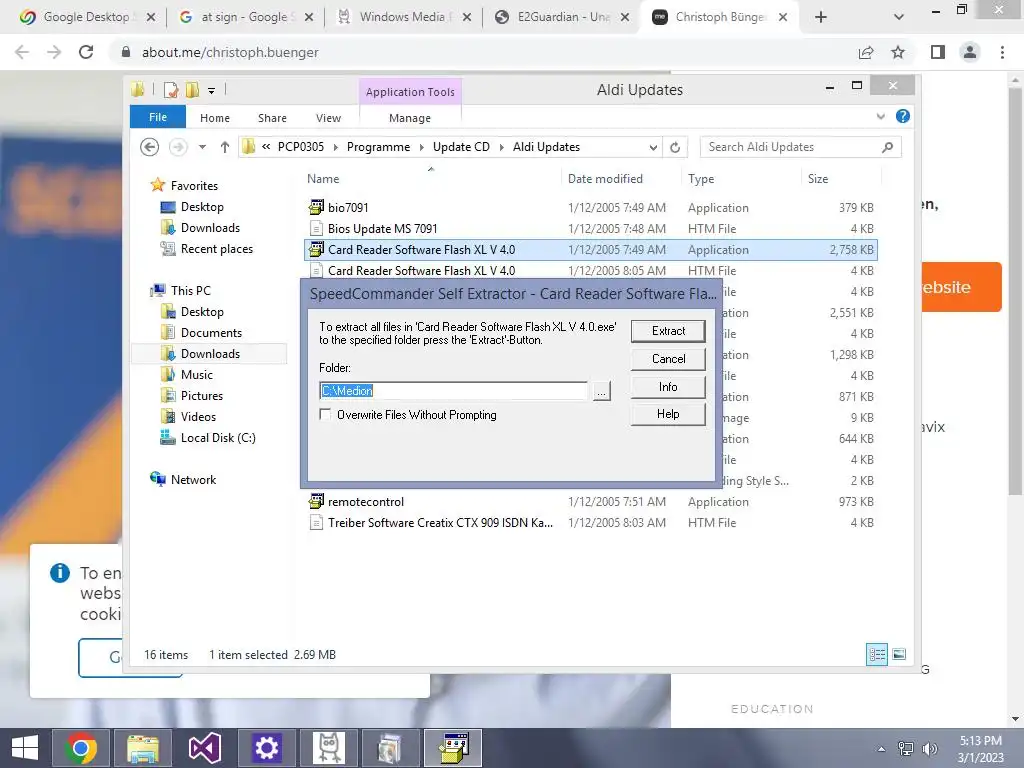Open Explorer help question mark
This screenshot has height=768, width=1024.
903,116
